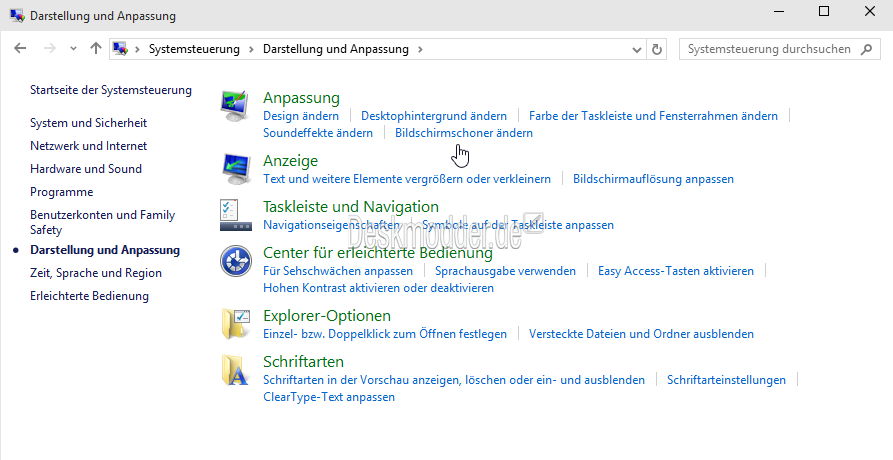Click the Systemsteuerung durchsuchen search field
Image resolution: width=893 pixels, height=460 pixels.
[x=770, y=49]
